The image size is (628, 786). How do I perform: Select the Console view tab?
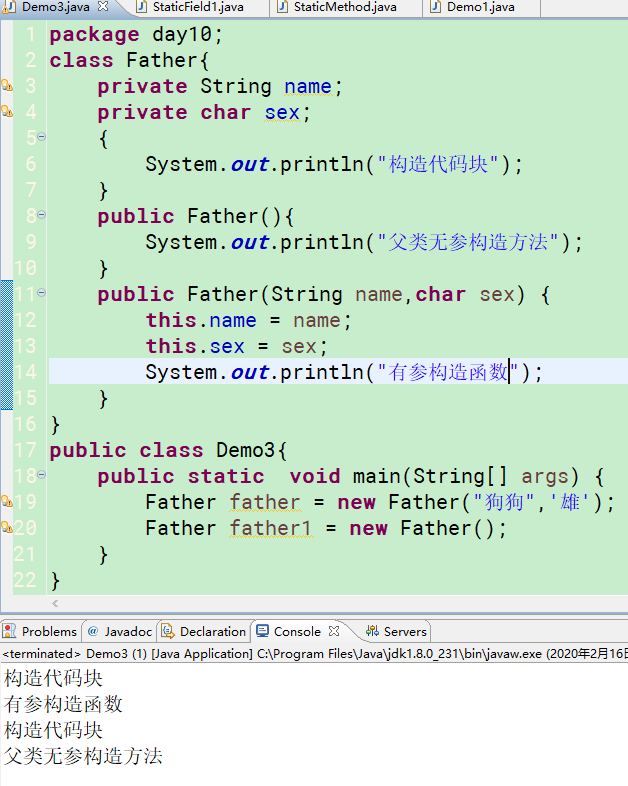pos(297,632)
